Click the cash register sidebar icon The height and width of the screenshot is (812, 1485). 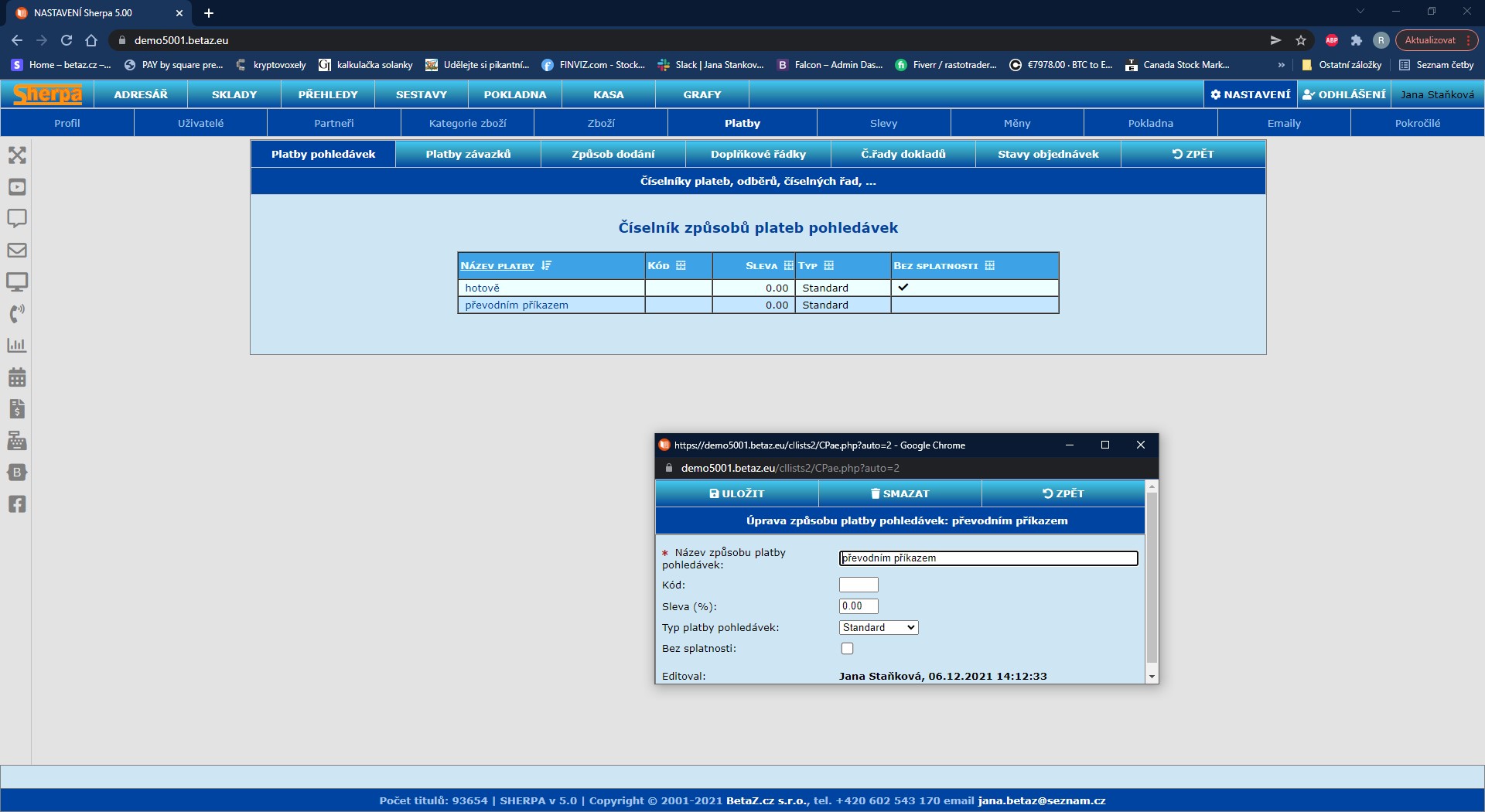pos(17,441)
